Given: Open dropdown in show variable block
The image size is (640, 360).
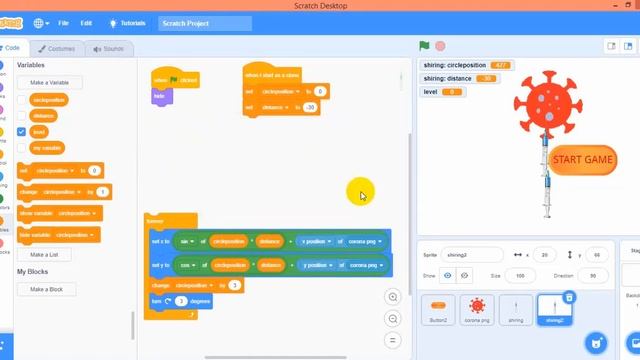Looking at the screenshot, I should pos(77,213).
